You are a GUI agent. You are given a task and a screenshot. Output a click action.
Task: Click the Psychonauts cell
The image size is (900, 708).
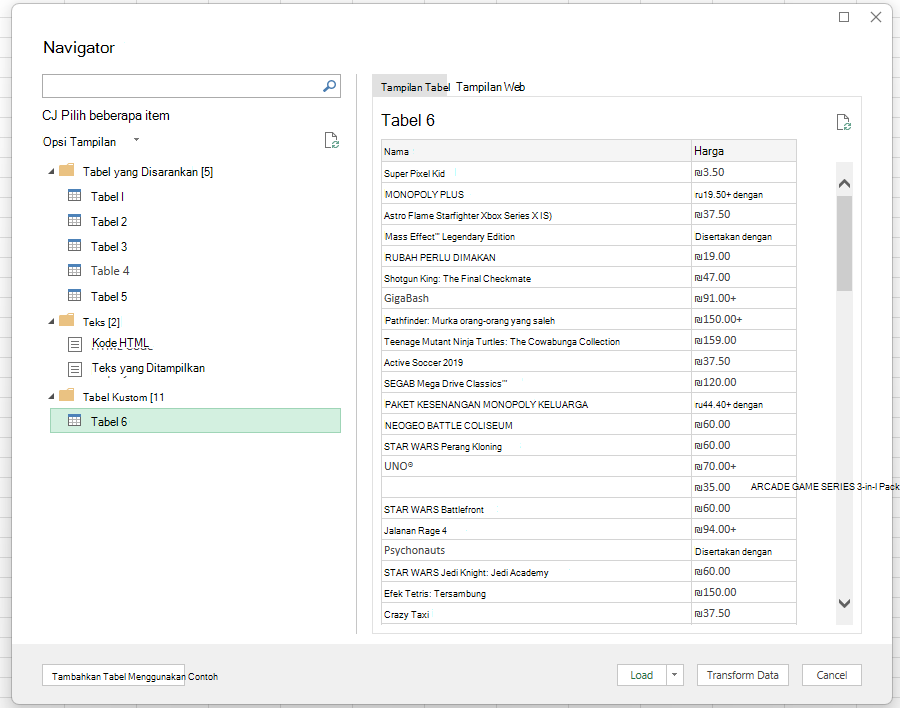click(x=536, y=551)
